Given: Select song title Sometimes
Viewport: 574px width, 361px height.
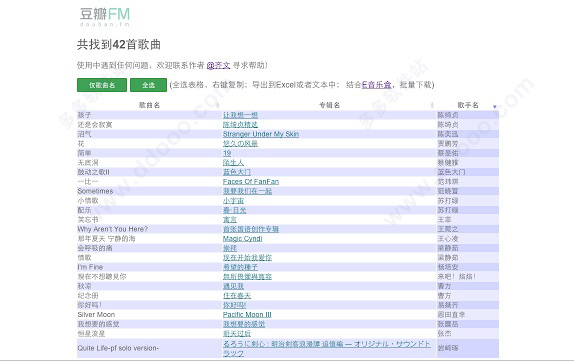Looking at the screenshot, I should [95, 191].
